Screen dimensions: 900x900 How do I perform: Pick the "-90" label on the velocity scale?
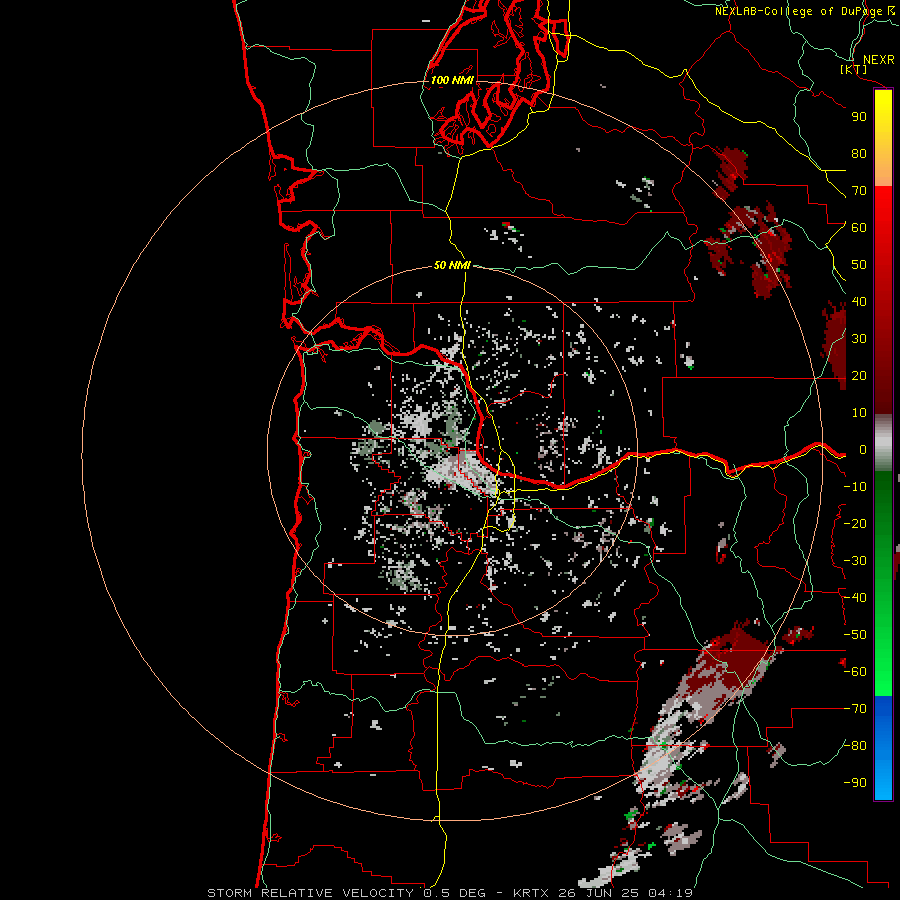tap(855, 783)
